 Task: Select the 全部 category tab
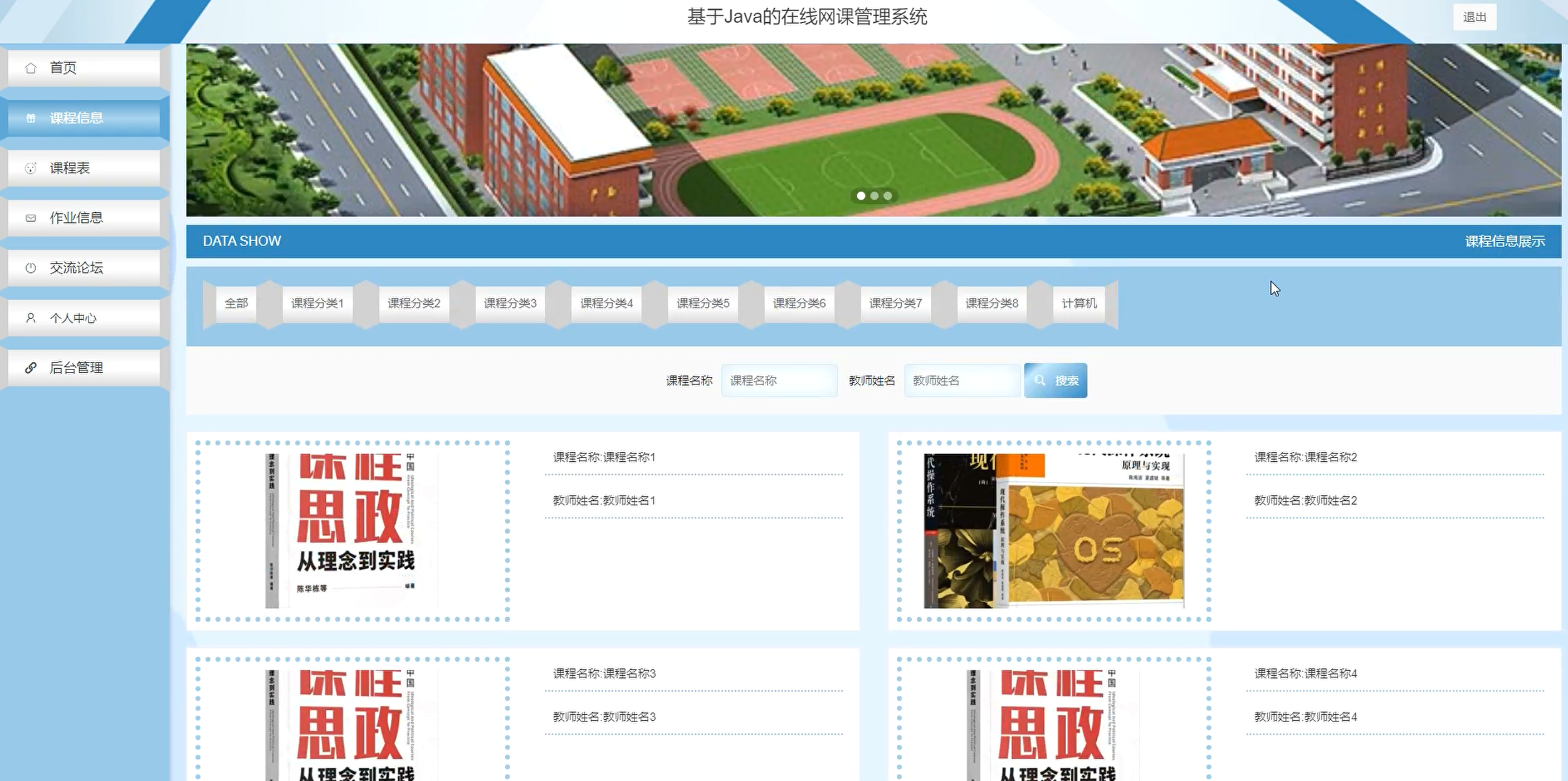[236, 303]
